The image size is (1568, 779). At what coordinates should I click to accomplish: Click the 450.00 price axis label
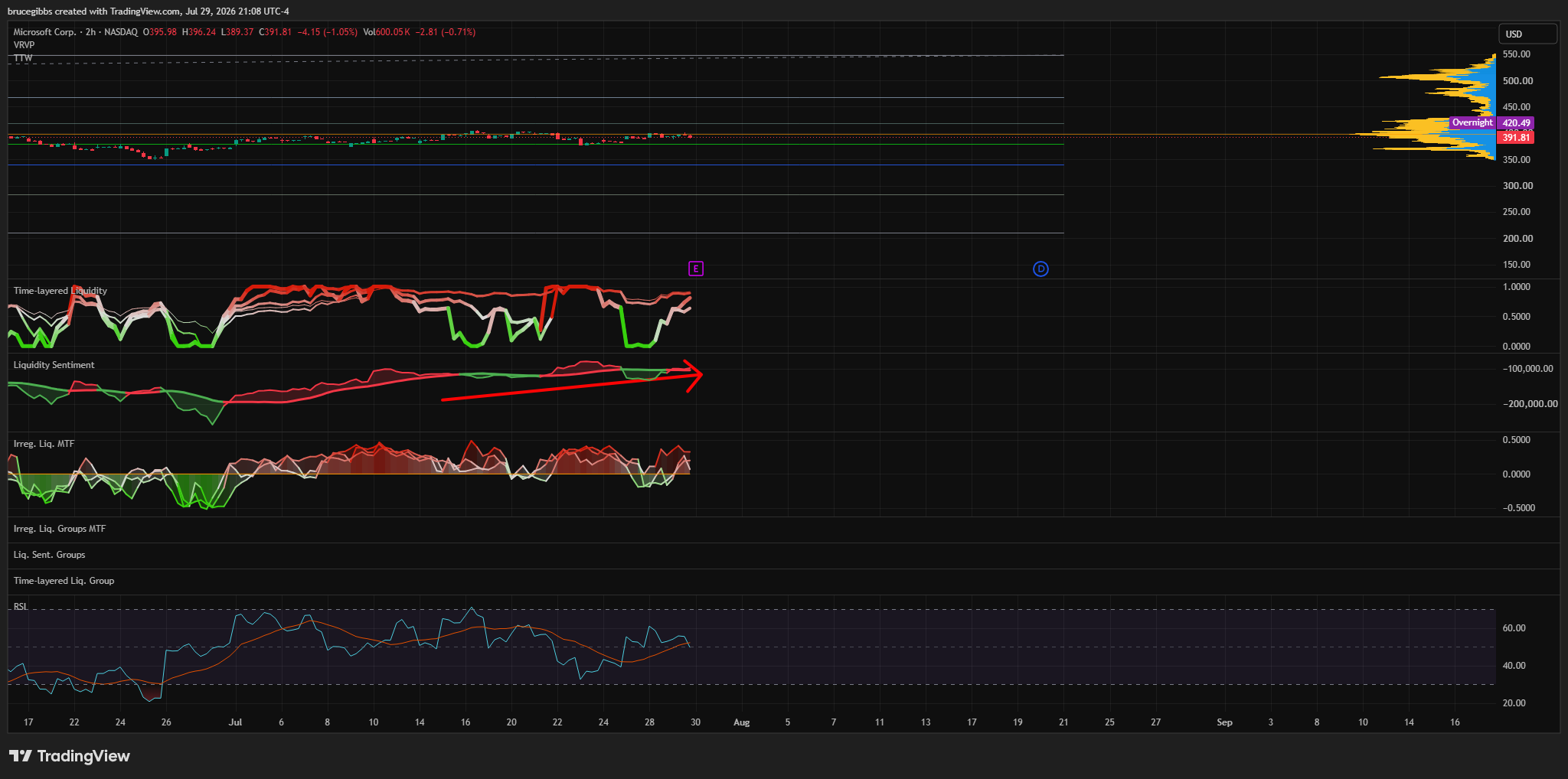tap(1517, 107)
